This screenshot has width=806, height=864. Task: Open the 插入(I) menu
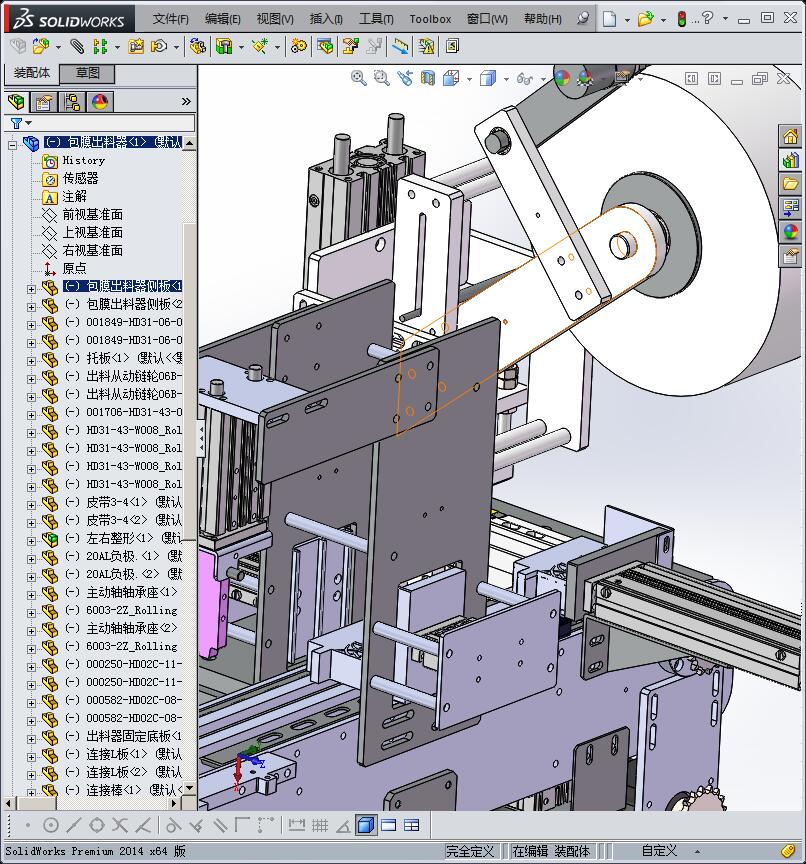tap(326, 19)
